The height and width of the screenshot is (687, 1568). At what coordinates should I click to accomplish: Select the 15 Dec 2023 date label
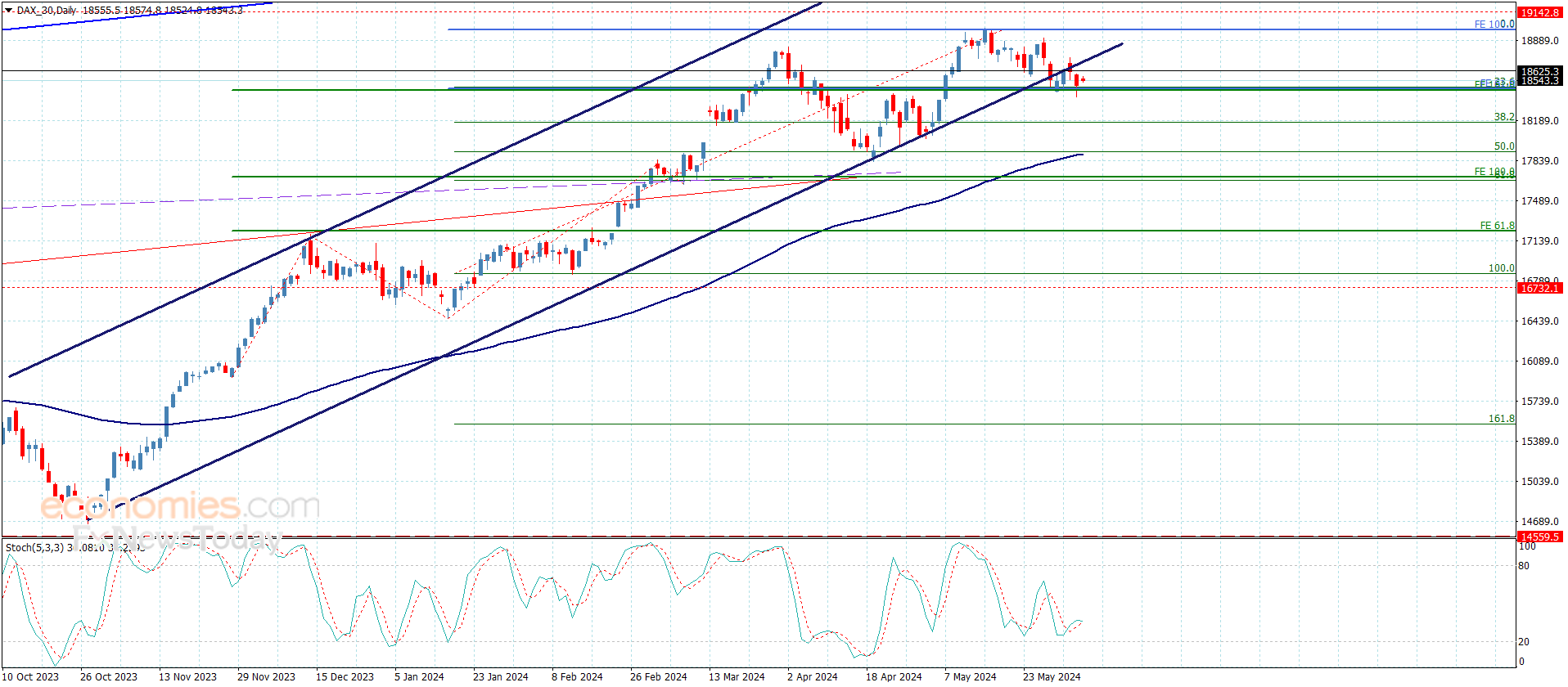[345, 676]
